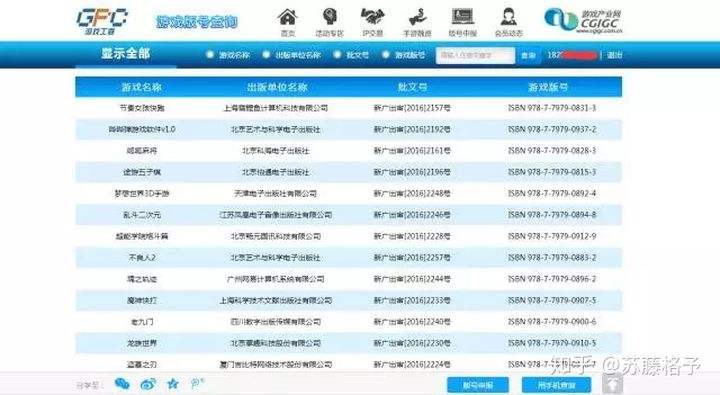The image size is (720, 395).
Task: Click ISBN 978-7-7979-0907-5 cell
Action: click(552, 300)
